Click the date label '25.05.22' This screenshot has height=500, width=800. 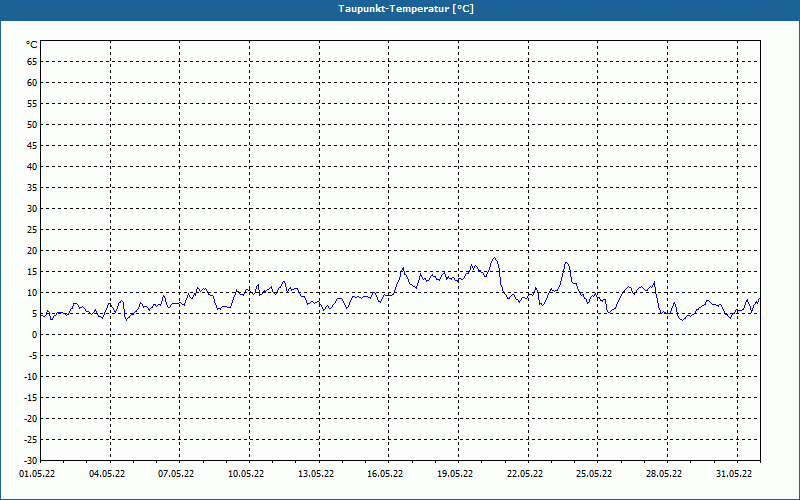coord(594,474)
